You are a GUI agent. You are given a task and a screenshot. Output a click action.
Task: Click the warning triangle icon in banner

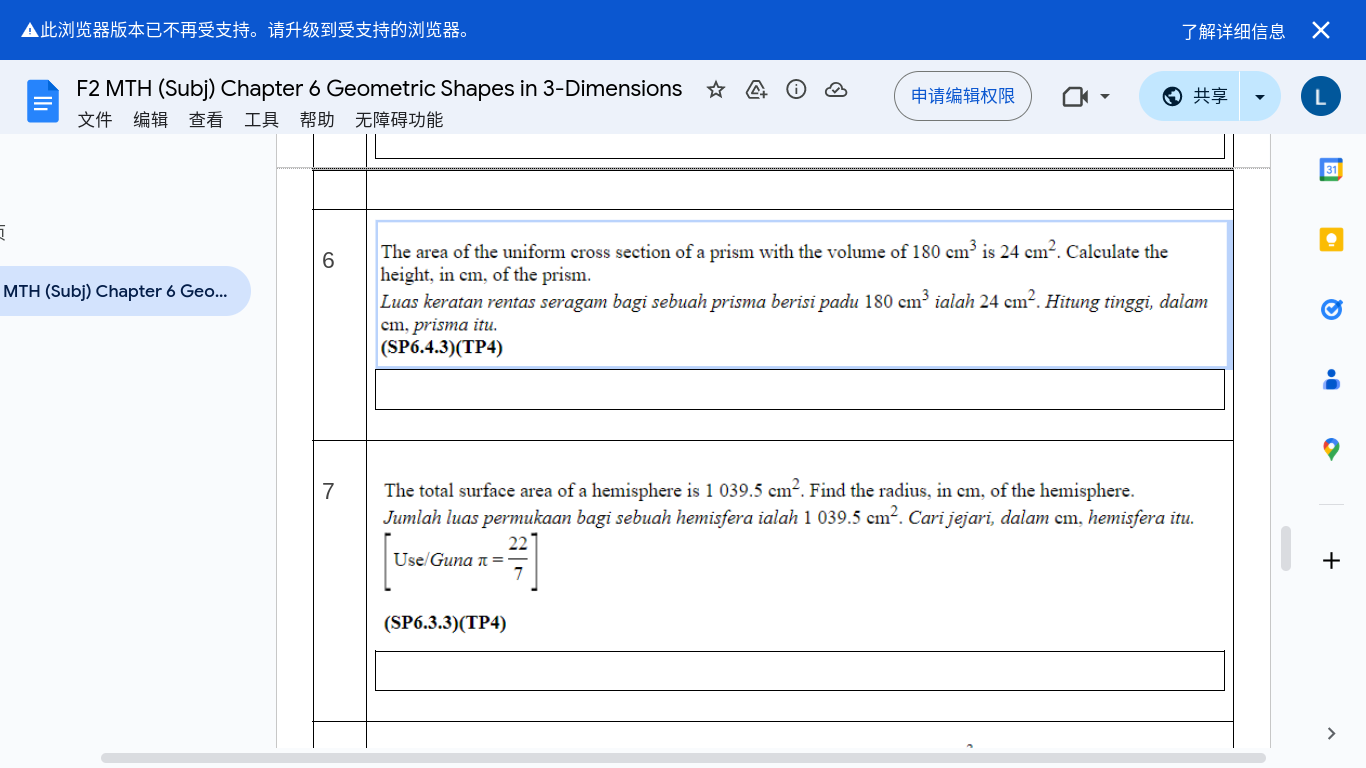point(30,30)
